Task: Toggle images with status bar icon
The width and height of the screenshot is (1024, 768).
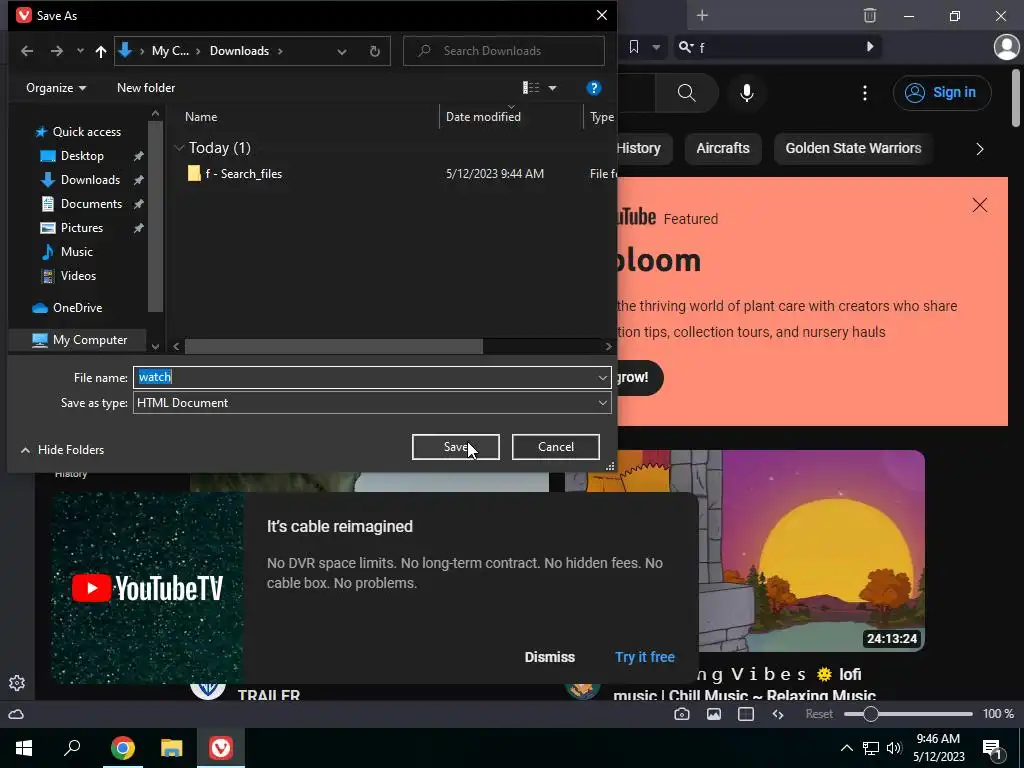Action: tap(714, 714)
